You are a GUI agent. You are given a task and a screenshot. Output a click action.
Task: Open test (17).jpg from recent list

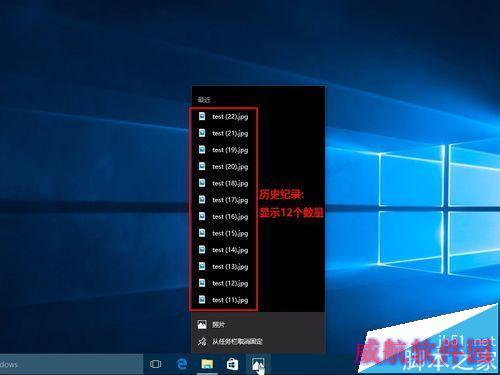coord(258,200)
